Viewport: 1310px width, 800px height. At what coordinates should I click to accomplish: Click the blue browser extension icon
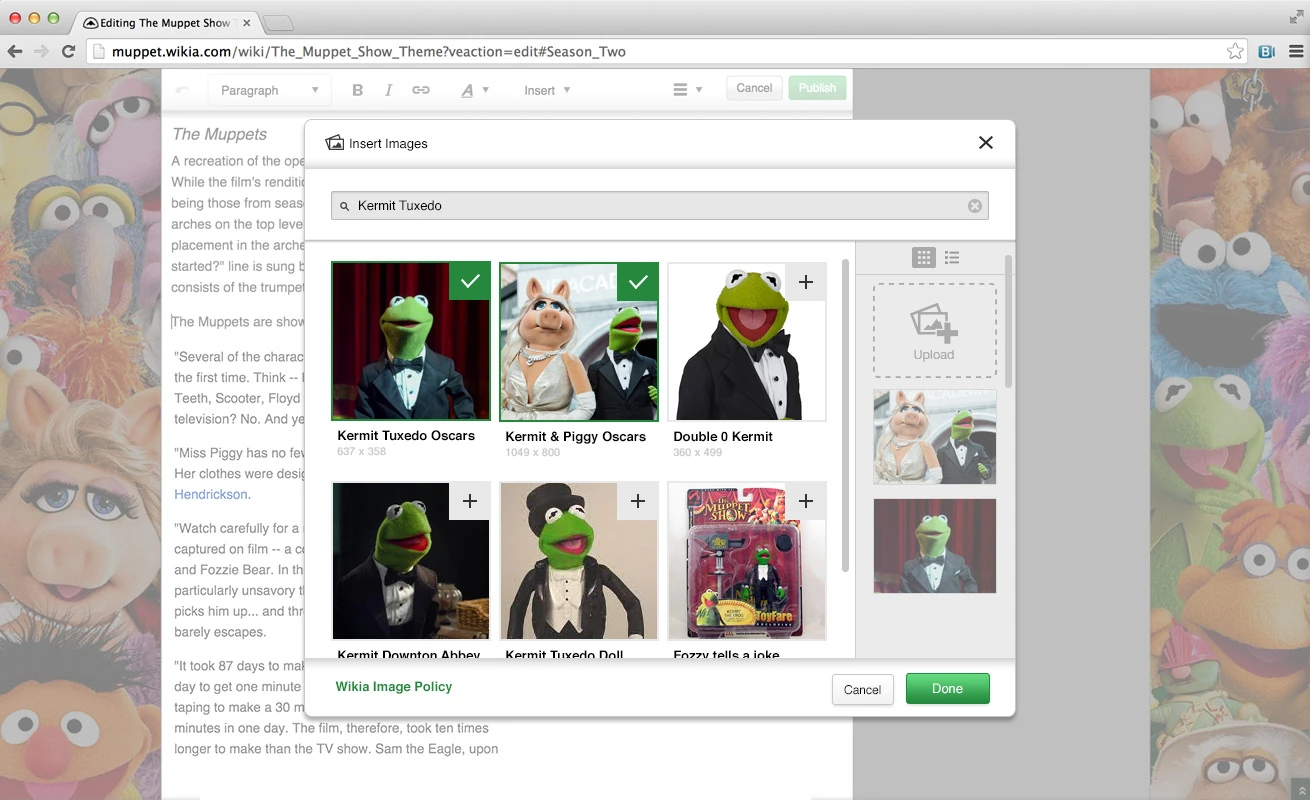1267,51
